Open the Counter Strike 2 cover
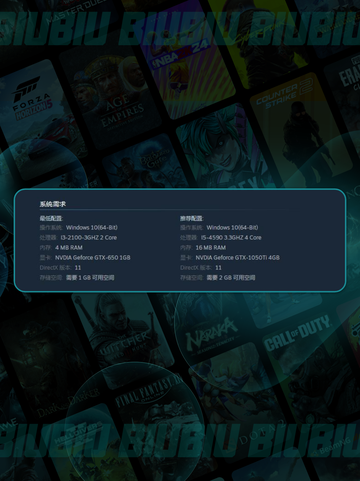Image resolution: width=360 pixels, height=481 pixels. (300, 128)
